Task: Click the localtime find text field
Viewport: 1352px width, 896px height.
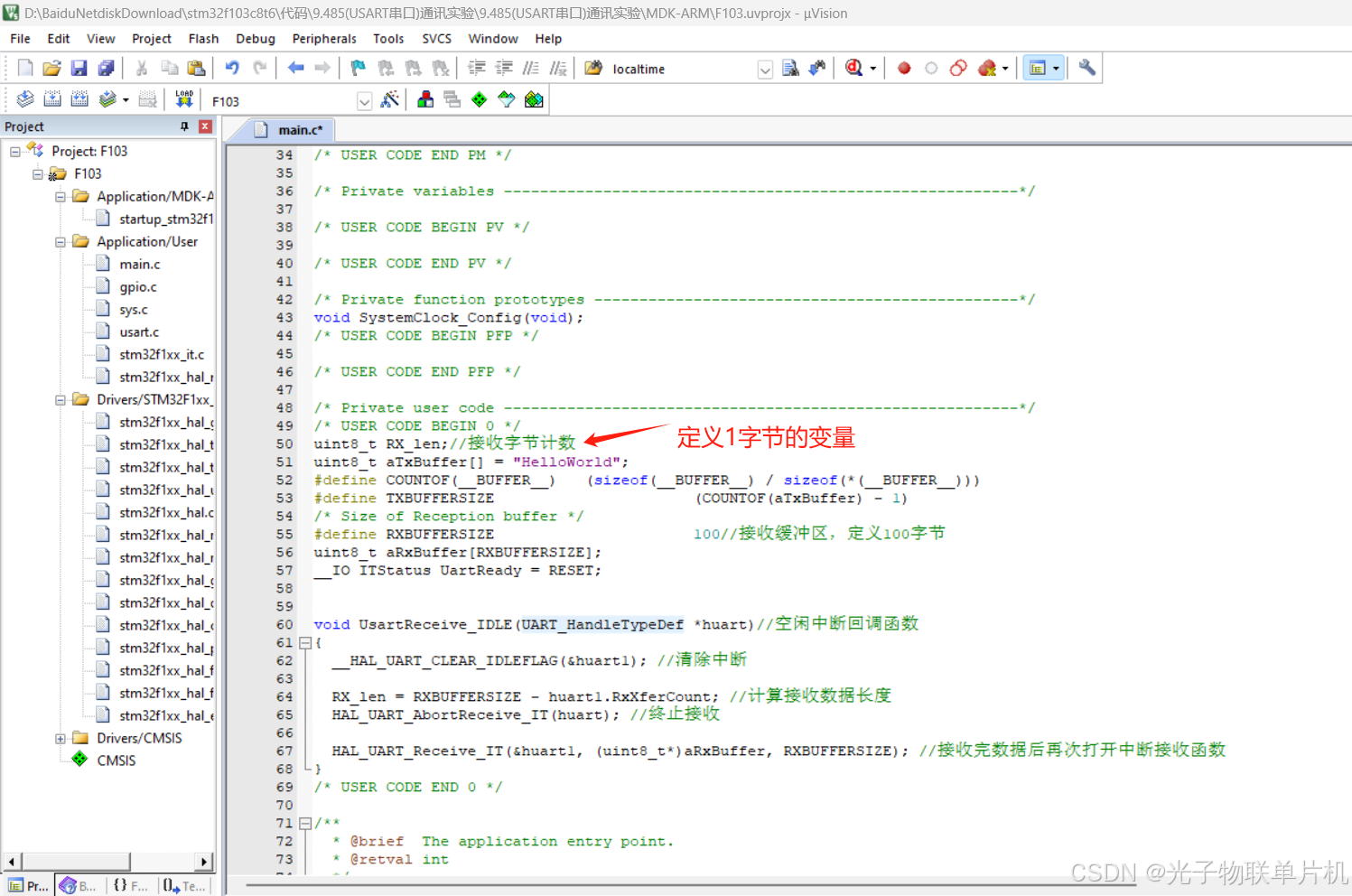Action: coord(684,70)
